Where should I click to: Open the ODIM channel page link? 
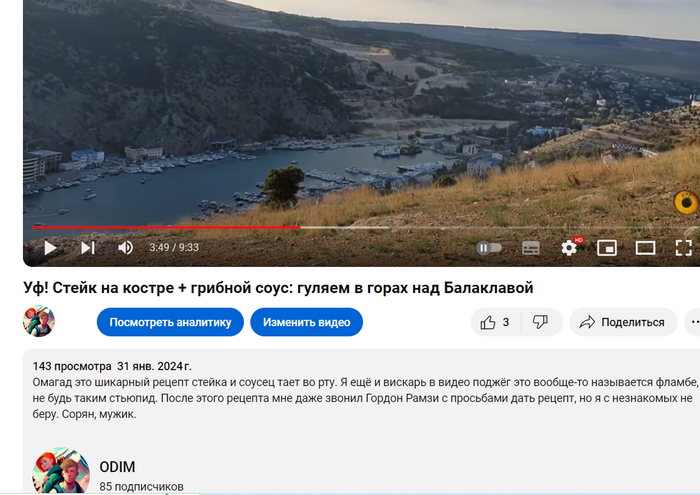click(x=117, y=467)
